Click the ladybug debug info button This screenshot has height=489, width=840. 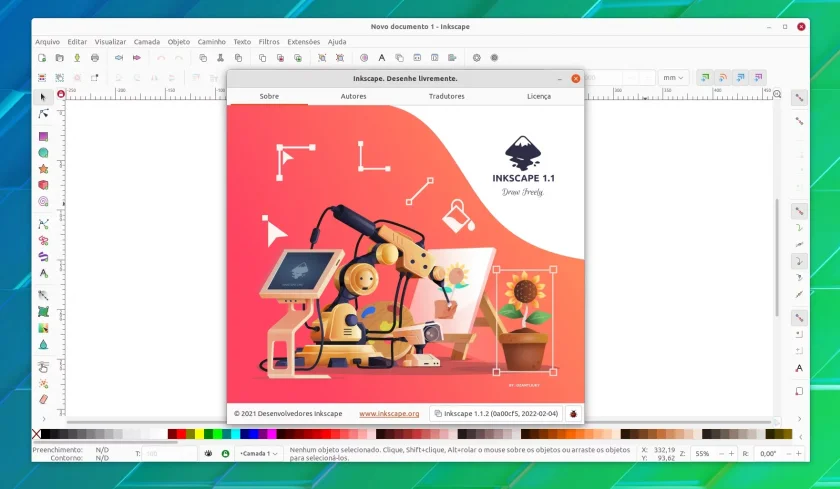pos(573,413)
